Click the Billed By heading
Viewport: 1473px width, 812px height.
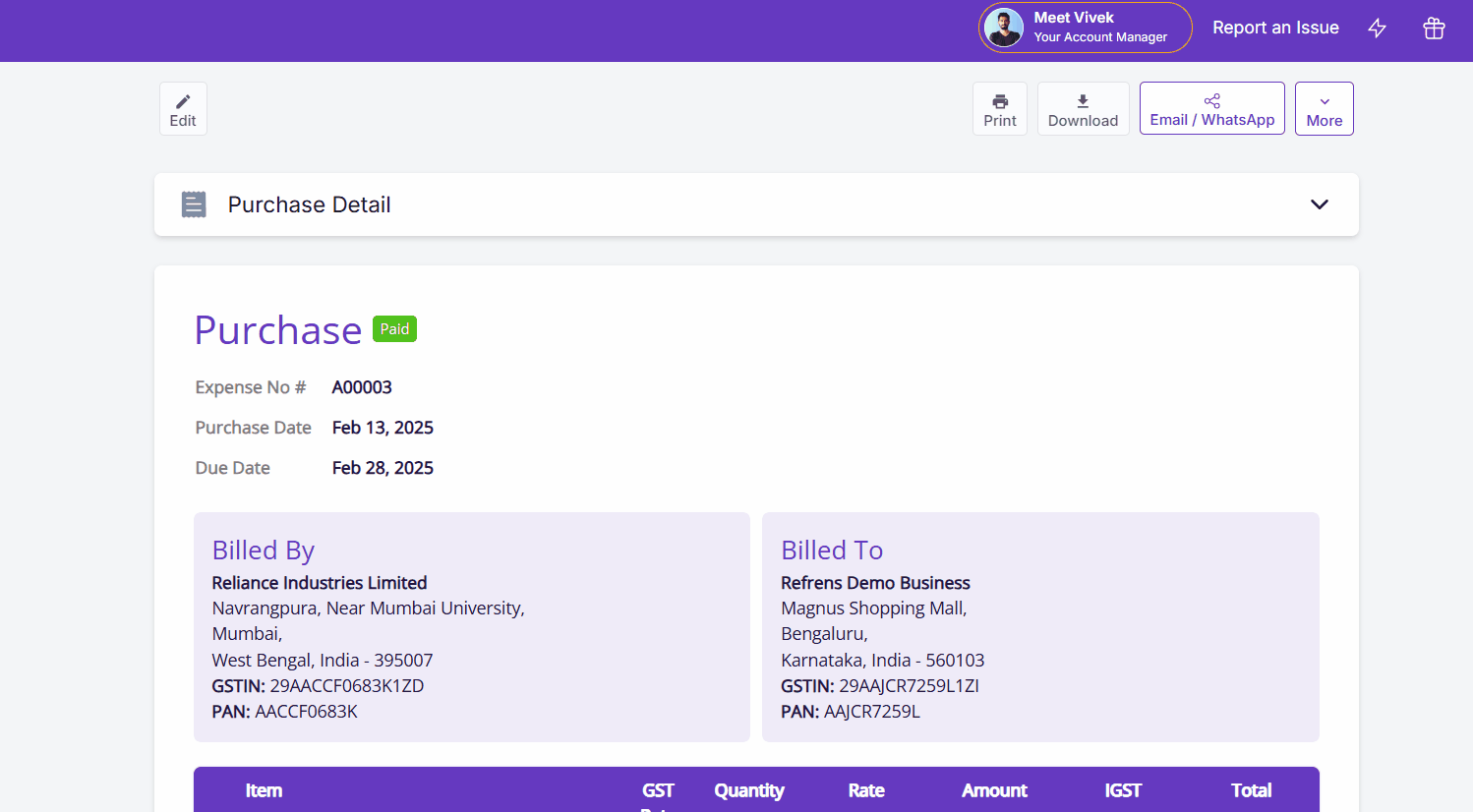pos(264,551)
